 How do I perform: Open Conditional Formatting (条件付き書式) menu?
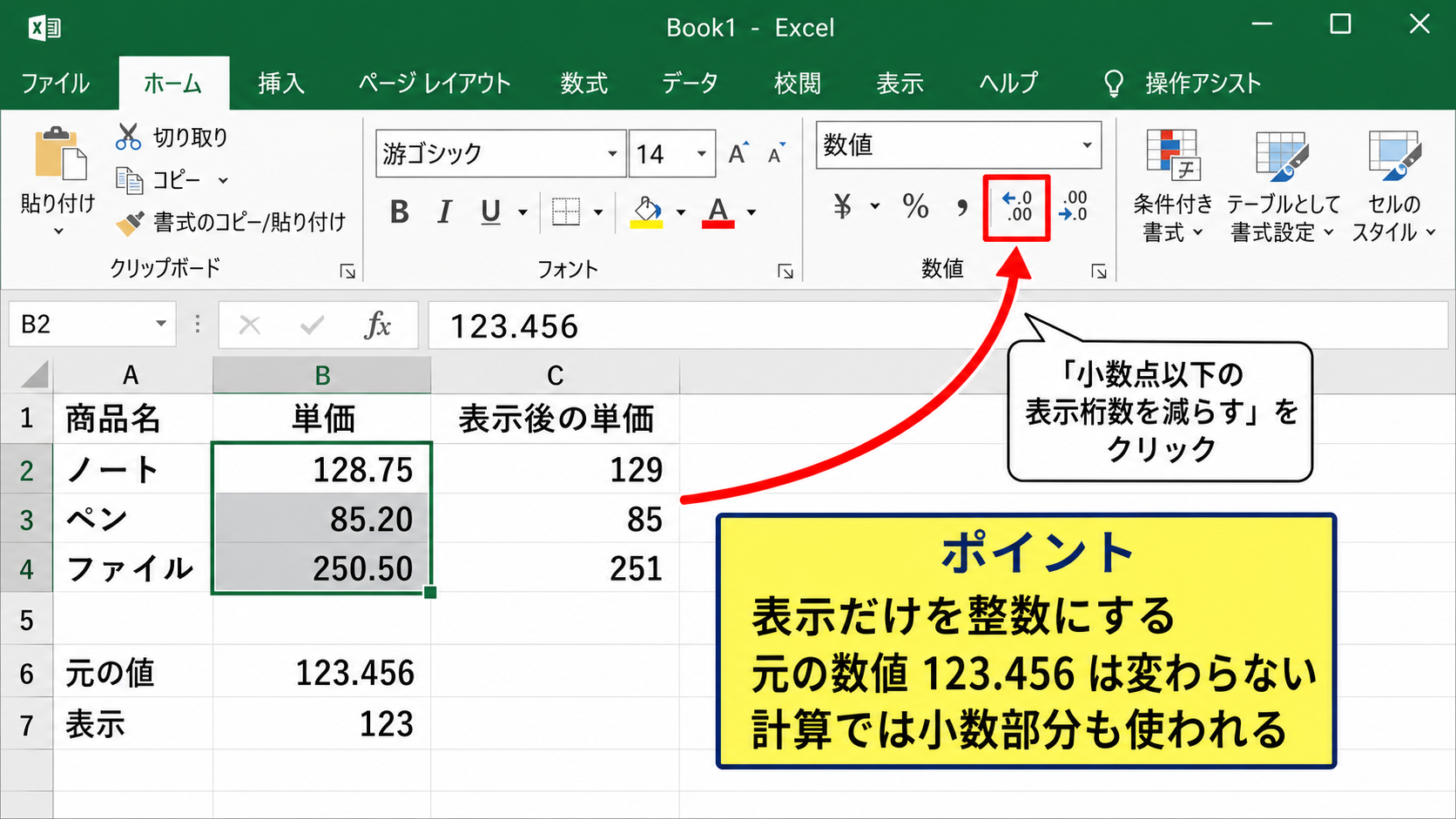1172,186
